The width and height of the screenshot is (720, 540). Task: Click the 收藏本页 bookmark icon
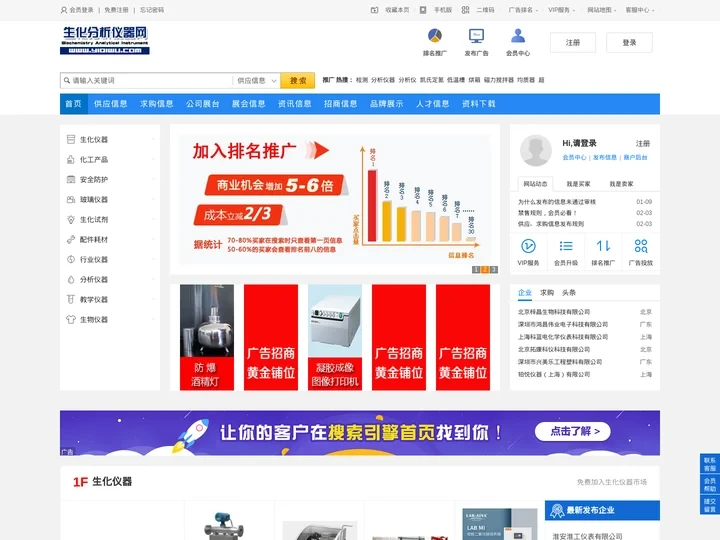click(x=374, y=10)
